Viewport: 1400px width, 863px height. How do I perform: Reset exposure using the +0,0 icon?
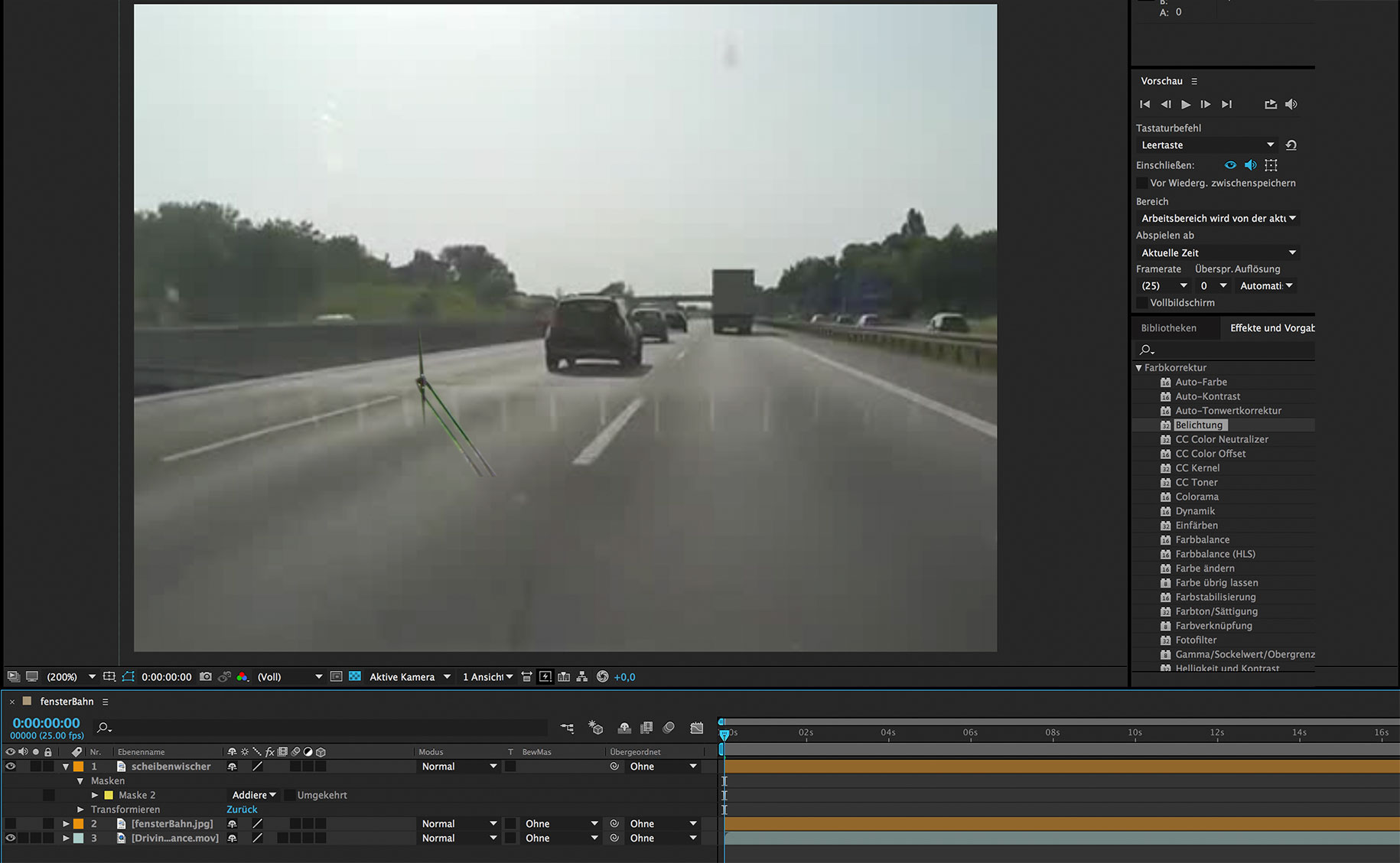pos(603,676)
